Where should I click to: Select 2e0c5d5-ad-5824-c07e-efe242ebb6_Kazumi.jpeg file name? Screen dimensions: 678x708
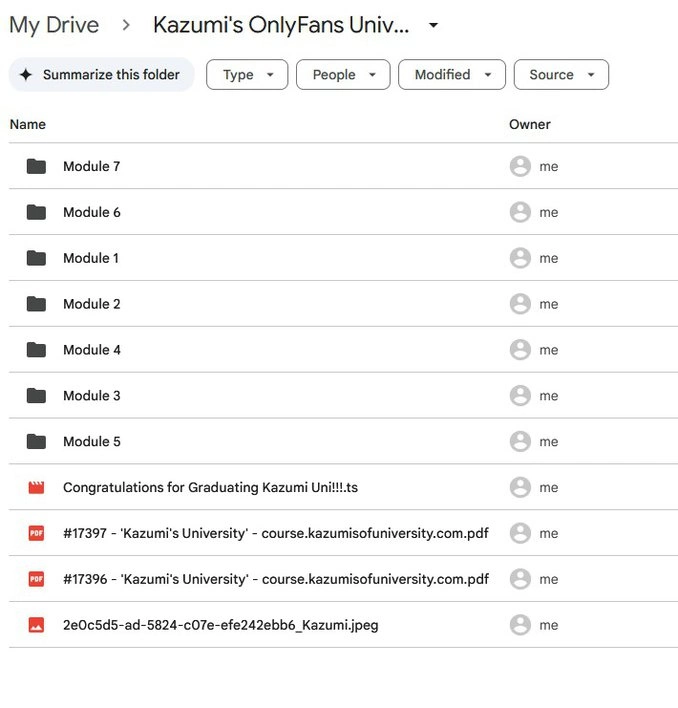point(221,625)
